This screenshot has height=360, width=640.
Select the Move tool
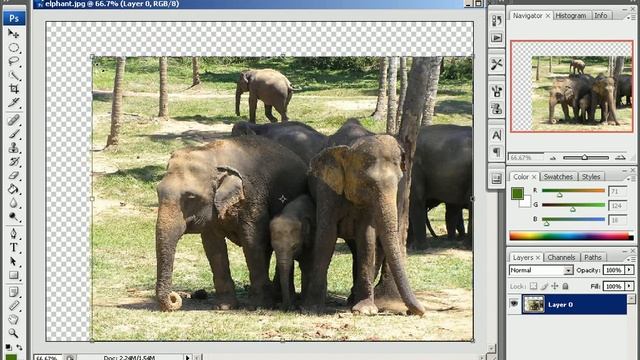pyautogui.click(x=13, y=33)
